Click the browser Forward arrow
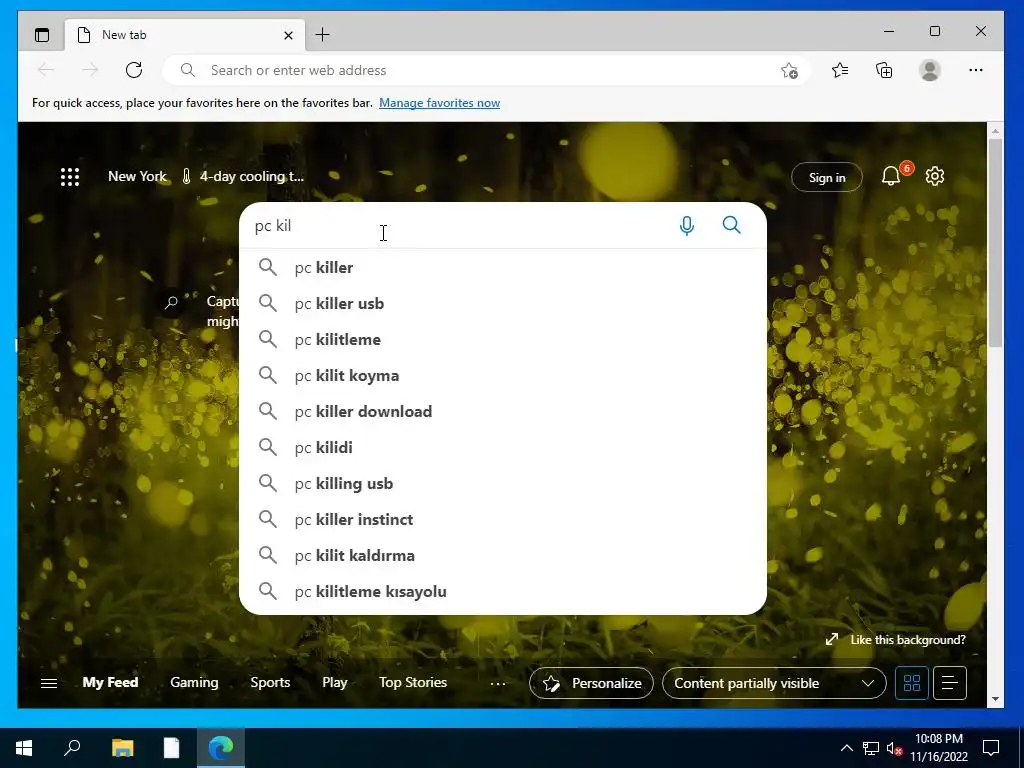Screen dimensions: 1024x768 tap(90, 70)
